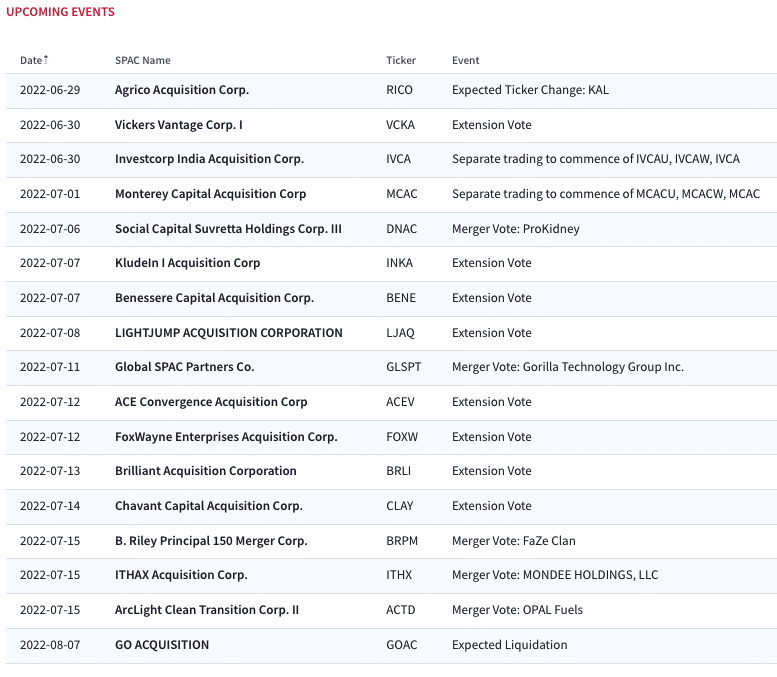Select the ACTD ticker cell

[x=401, y=610]
